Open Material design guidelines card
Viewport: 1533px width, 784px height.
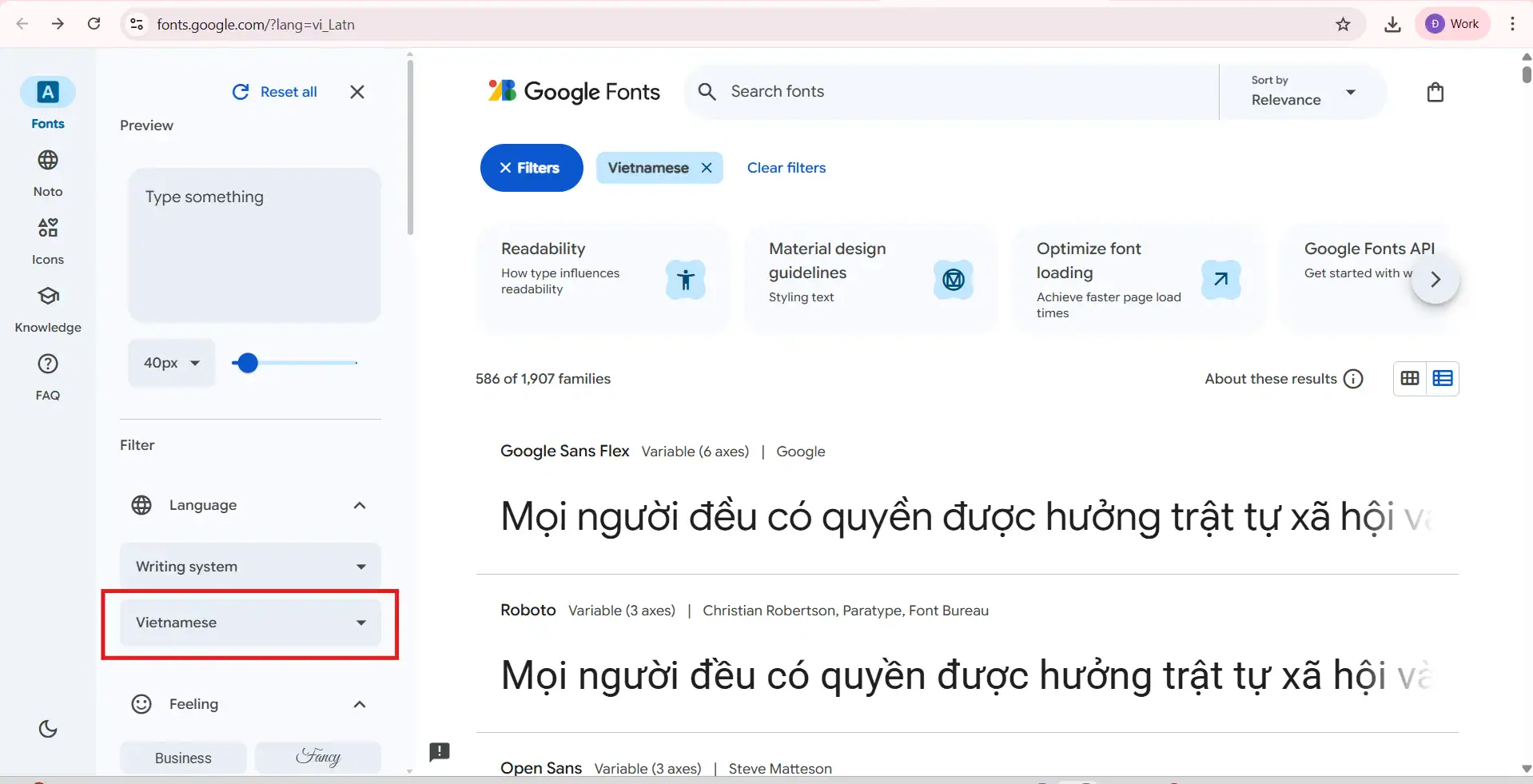pos(871,280)
